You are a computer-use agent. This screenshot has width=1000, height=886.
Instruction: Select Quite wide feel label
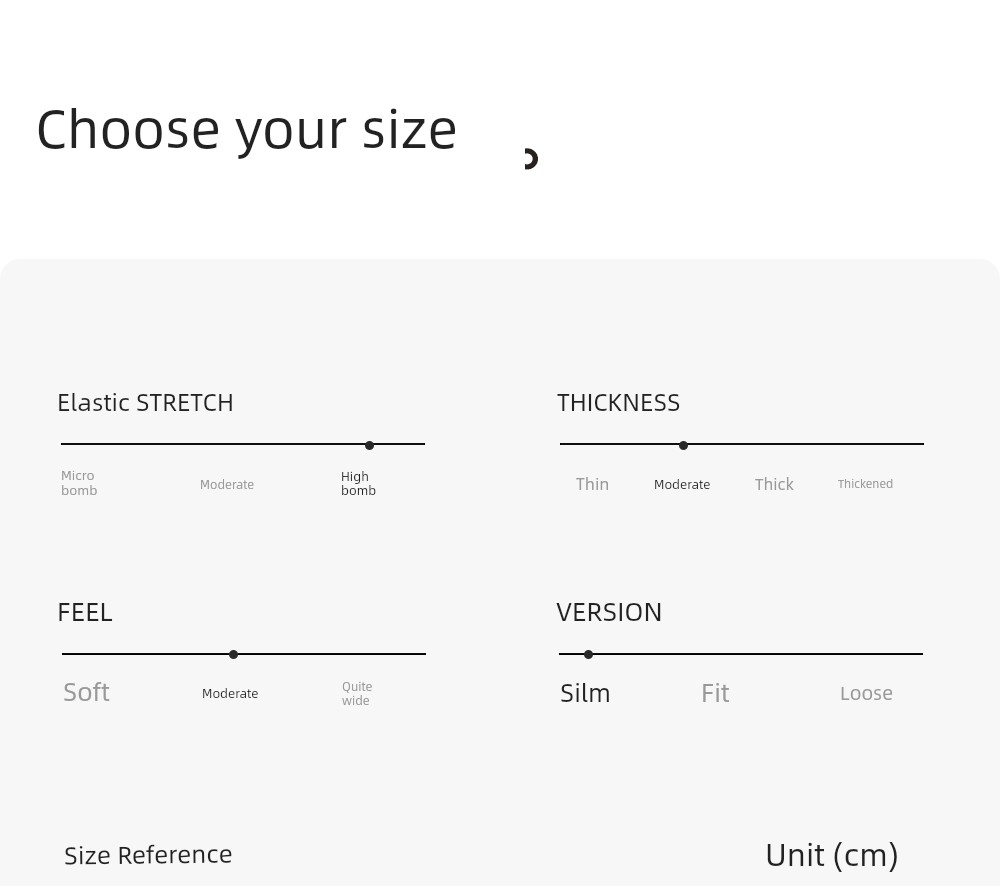pos(357,693)
